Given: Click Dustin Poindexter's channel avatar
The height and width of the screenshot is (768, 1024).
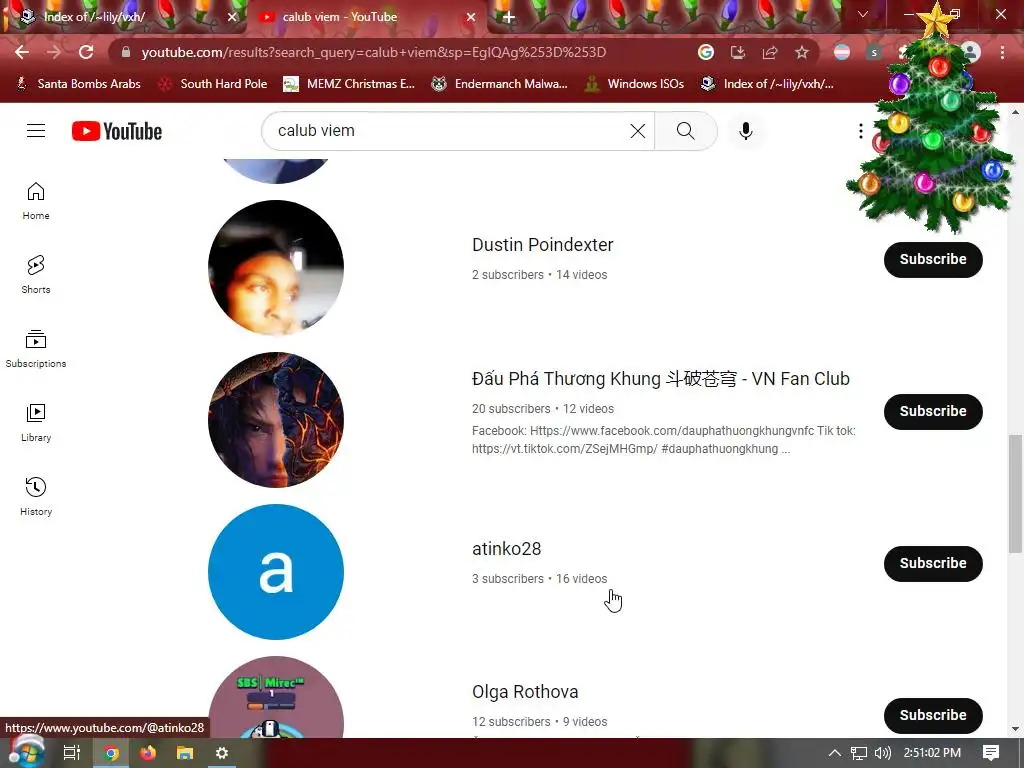Looking at the screenshot, I should pyautogui.click(x=276, y=268).
